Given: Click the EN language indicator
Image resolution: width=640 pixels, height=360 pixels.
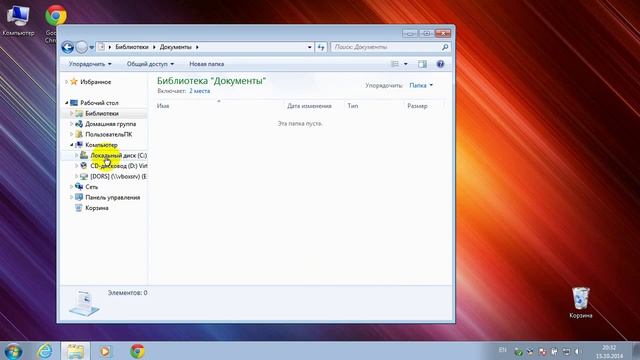Looking at the screenshot, I should pyautogui.click(x=502, y=350).
